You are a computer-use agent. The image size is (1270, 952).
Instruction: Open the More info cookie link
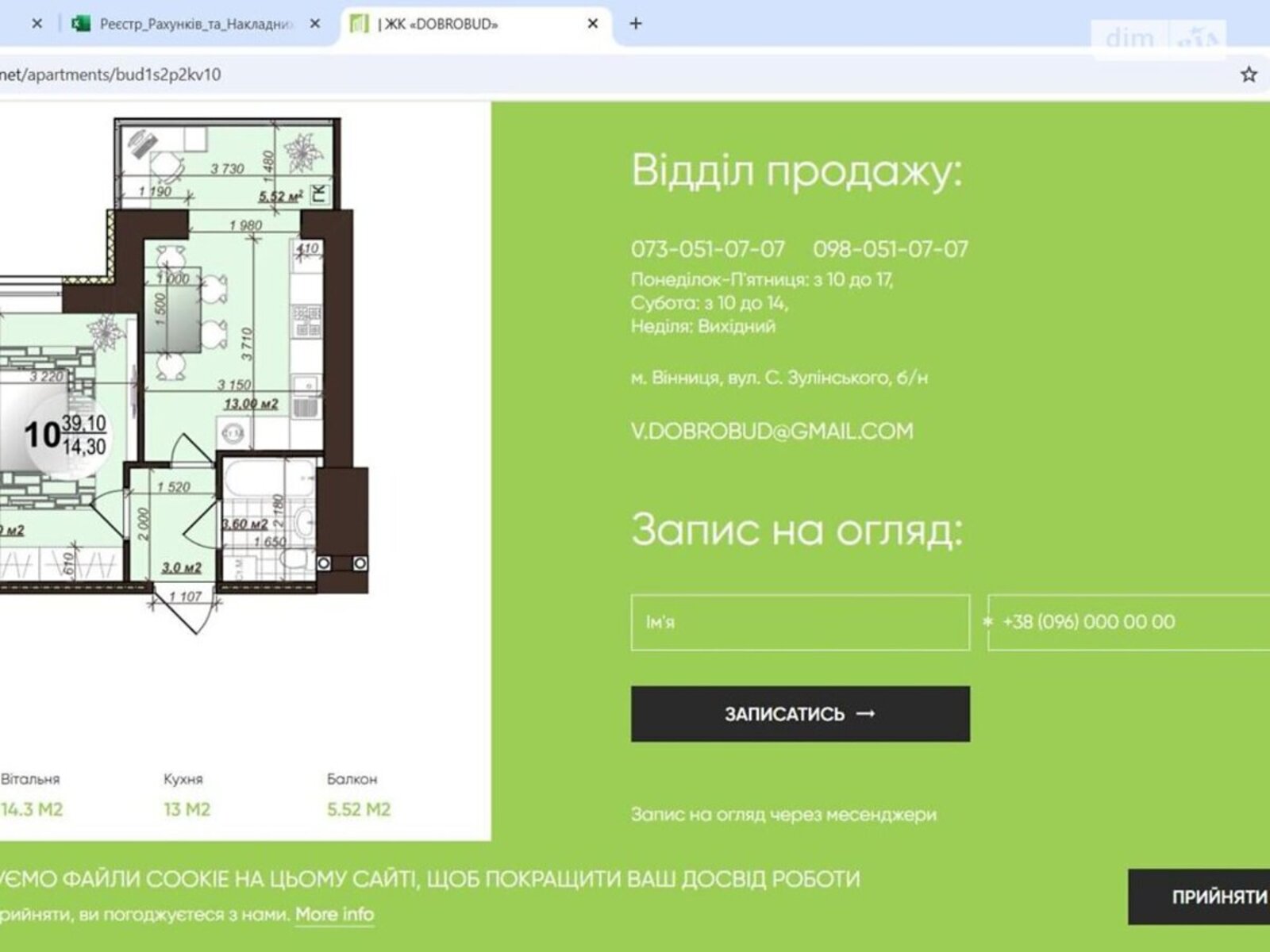(x=334, y=915)
